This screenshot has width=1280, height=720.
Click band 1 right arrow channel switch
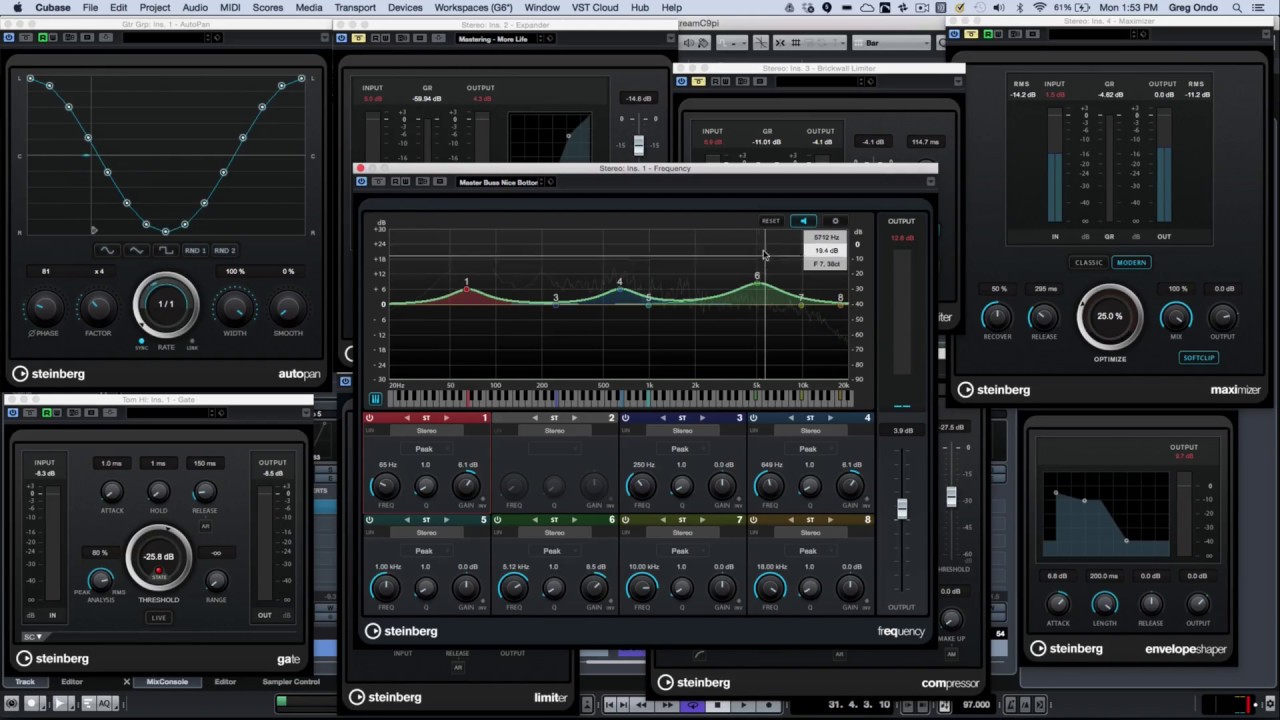tap(446, 418)
